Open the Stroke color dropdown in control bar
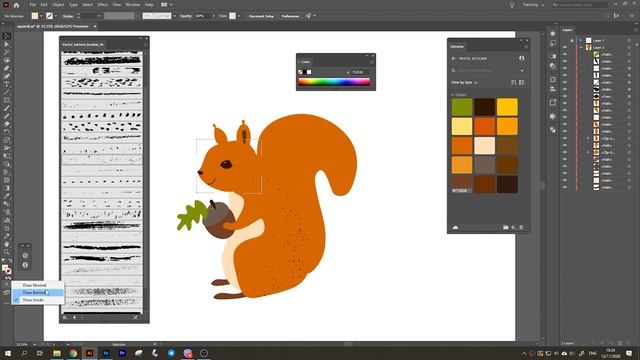This screenshot has height=360, width=640. click(x=56, y=16)
